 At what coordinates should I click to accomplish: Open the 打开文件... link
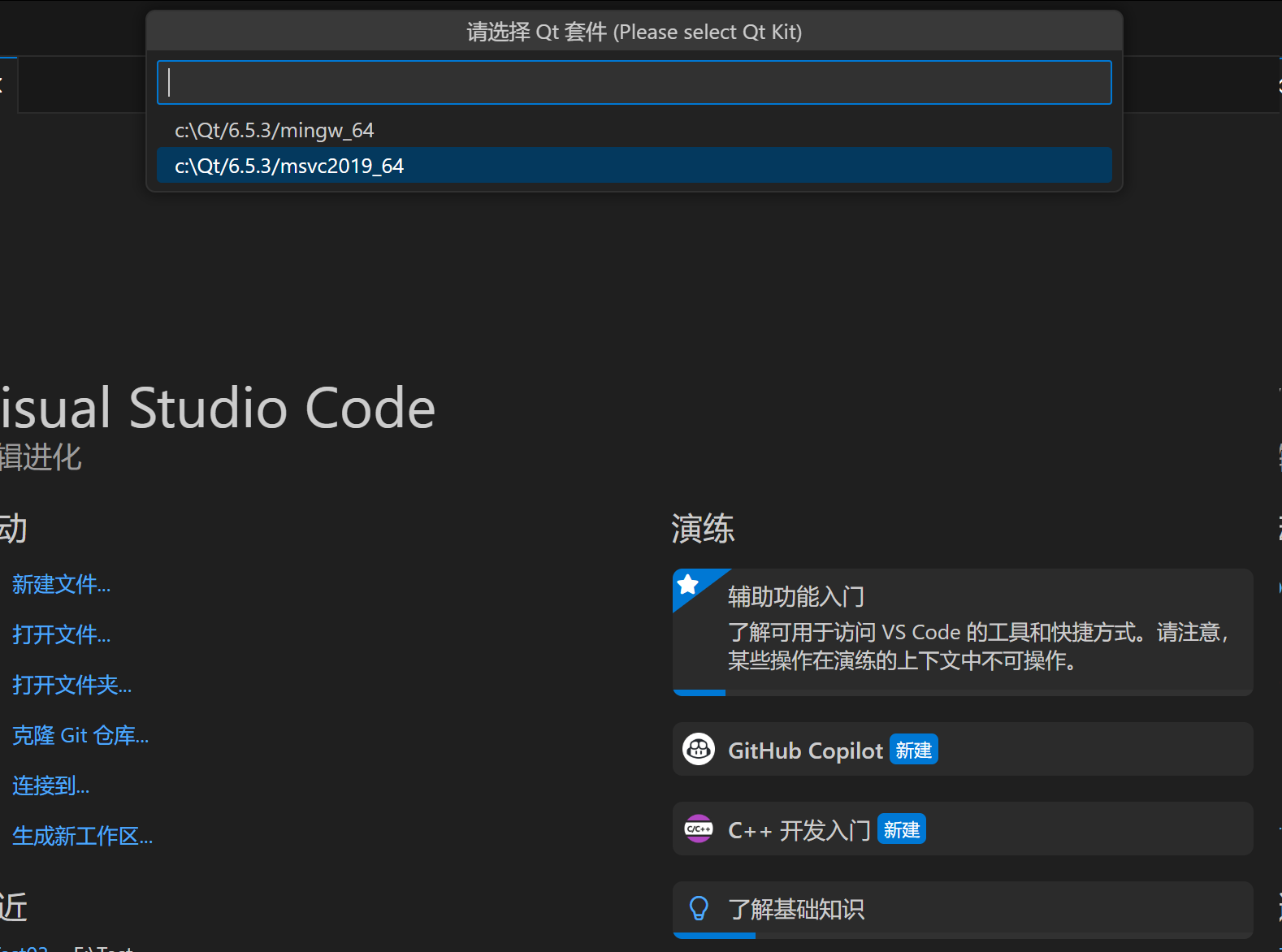click(x=61, y=634)
